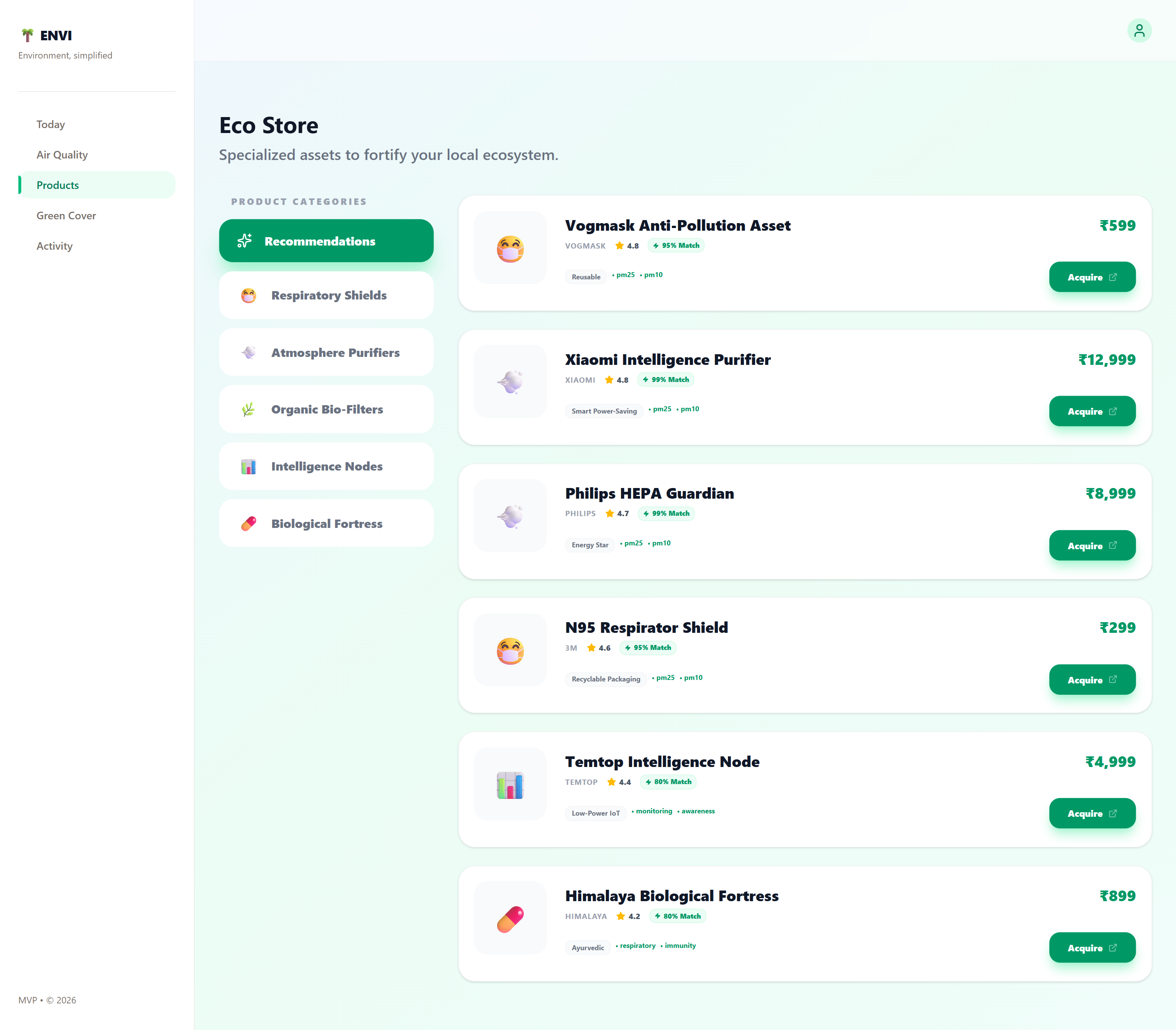The height and width of the screenshot is (1030, 1176).
Task: Select the Recommendations sparkle category
Action: coord(326,241)
